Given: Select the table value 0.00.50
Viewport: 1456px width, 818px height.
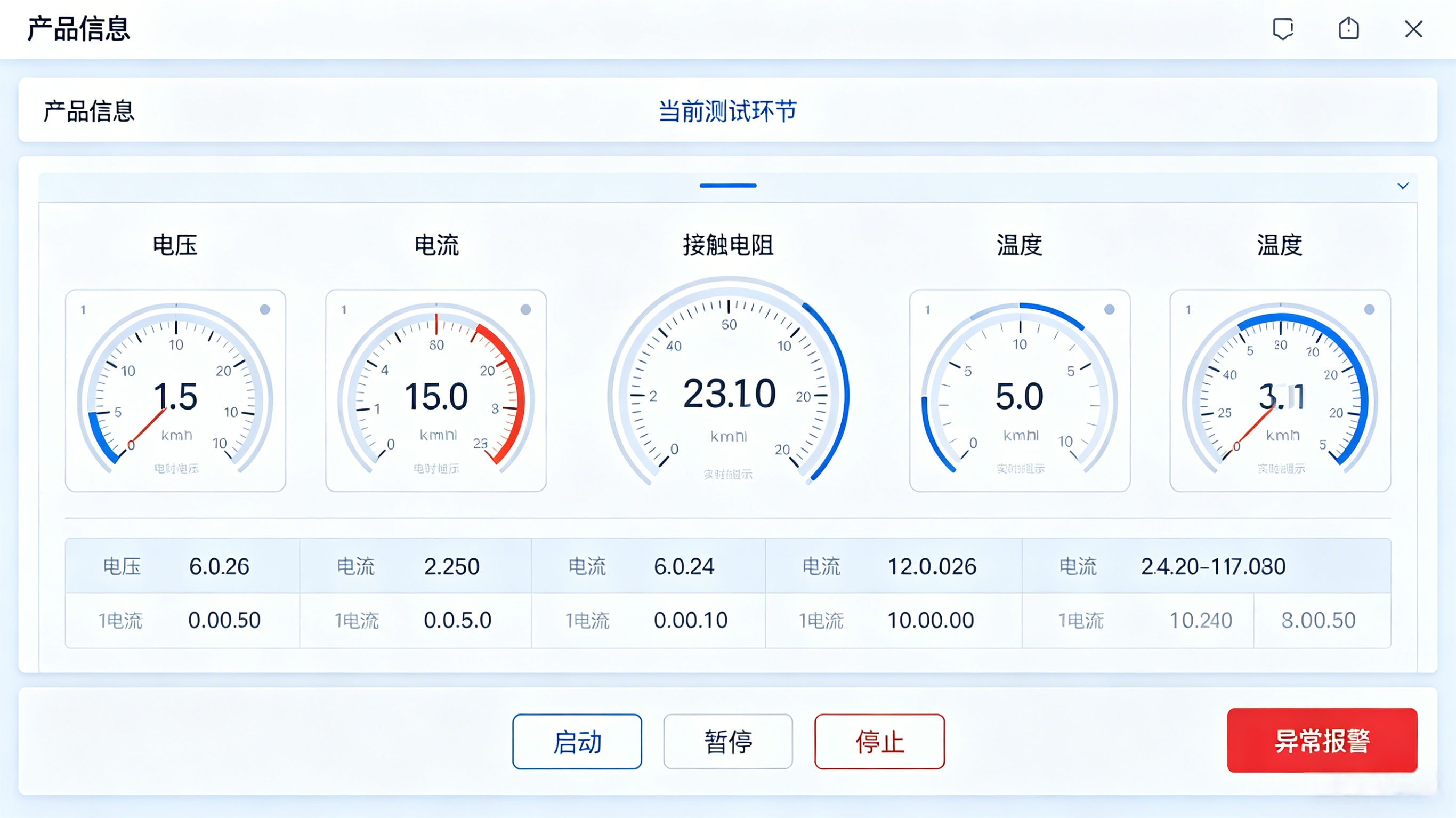Looking at the screenshot, I should (x=224, y=621).
